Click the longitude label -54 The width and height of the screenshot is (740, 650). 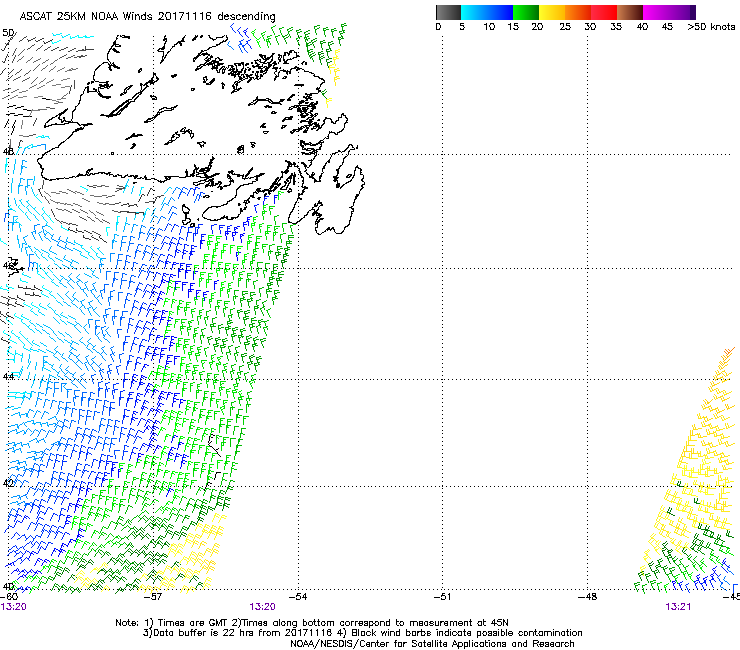click(x=298, y=596)
